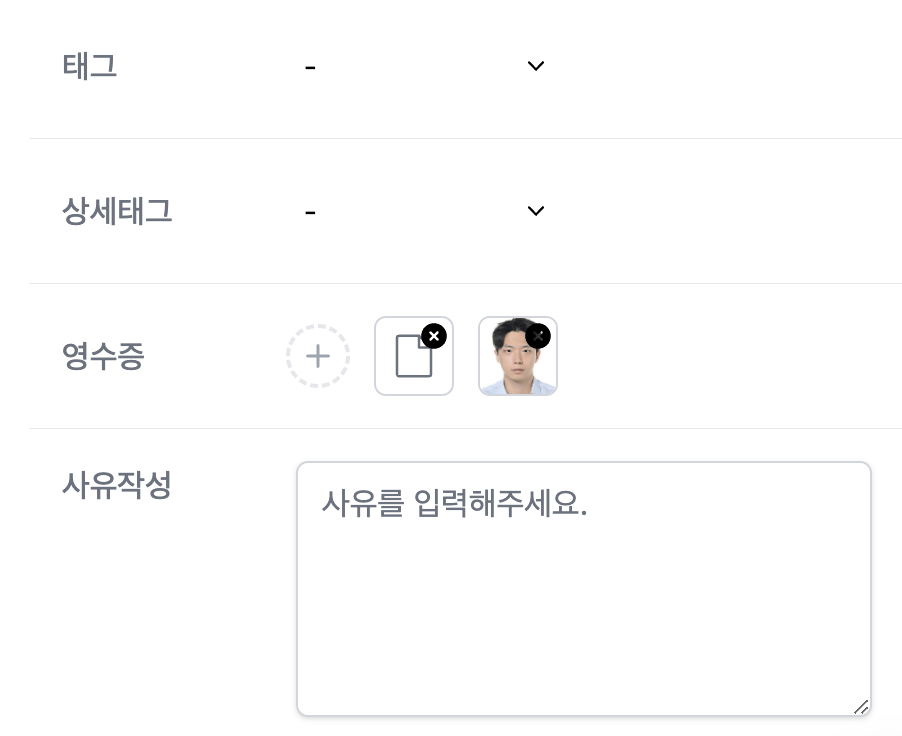Click the 상세태그 field label

[117, 211]
